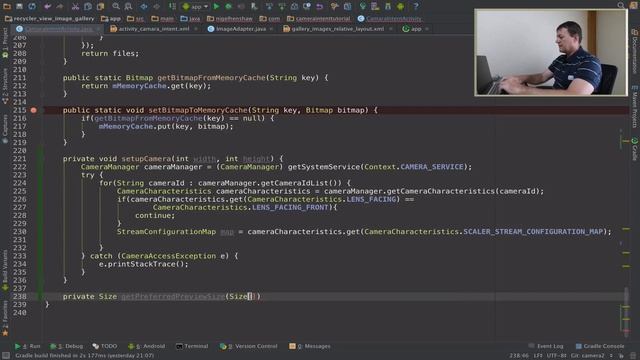The image size is (640, 360).
Task: Open the Run tool window
Action: pos(28,346)
